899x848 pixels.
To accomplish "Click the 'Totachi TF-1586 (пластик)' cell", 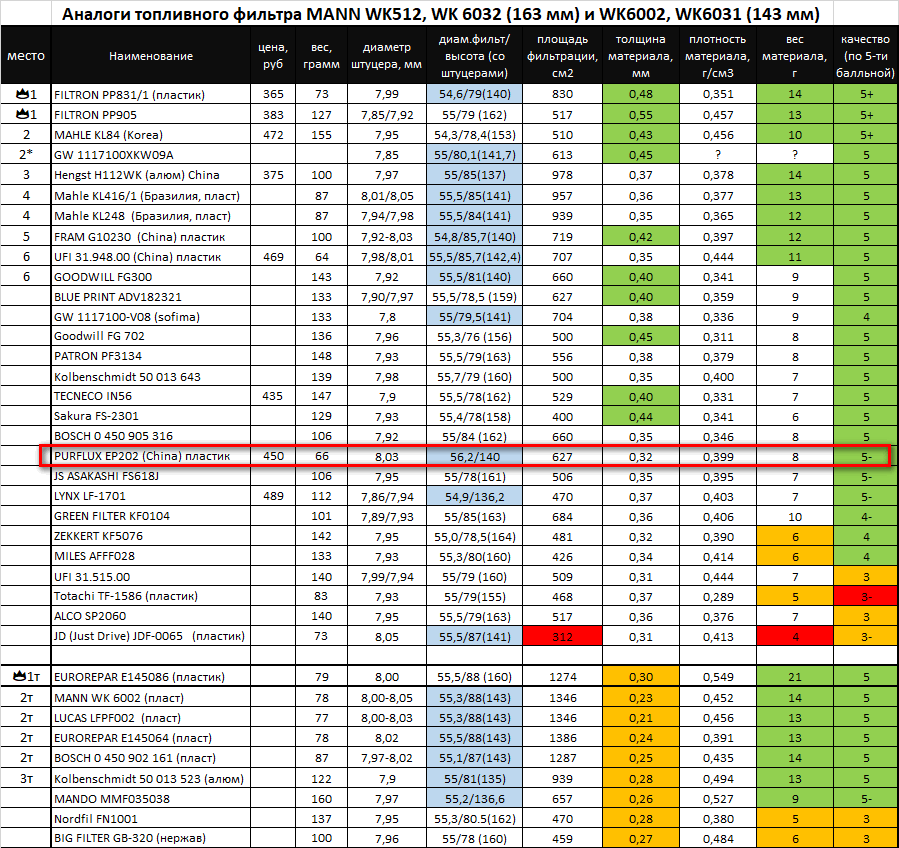I will click(x=151, y=596).
